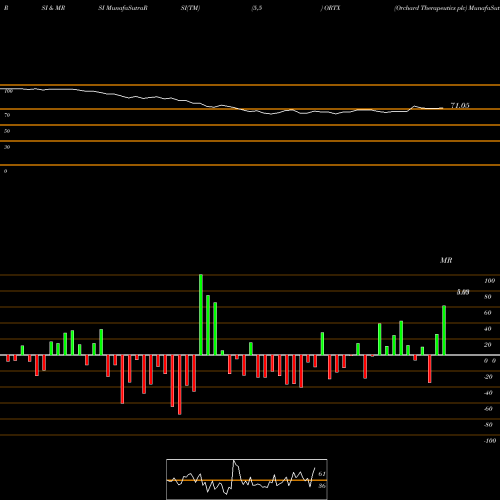This screenshot has width=500, height=500.
Task: Click the tallest green MR bar
Action: tap(201, 315)
